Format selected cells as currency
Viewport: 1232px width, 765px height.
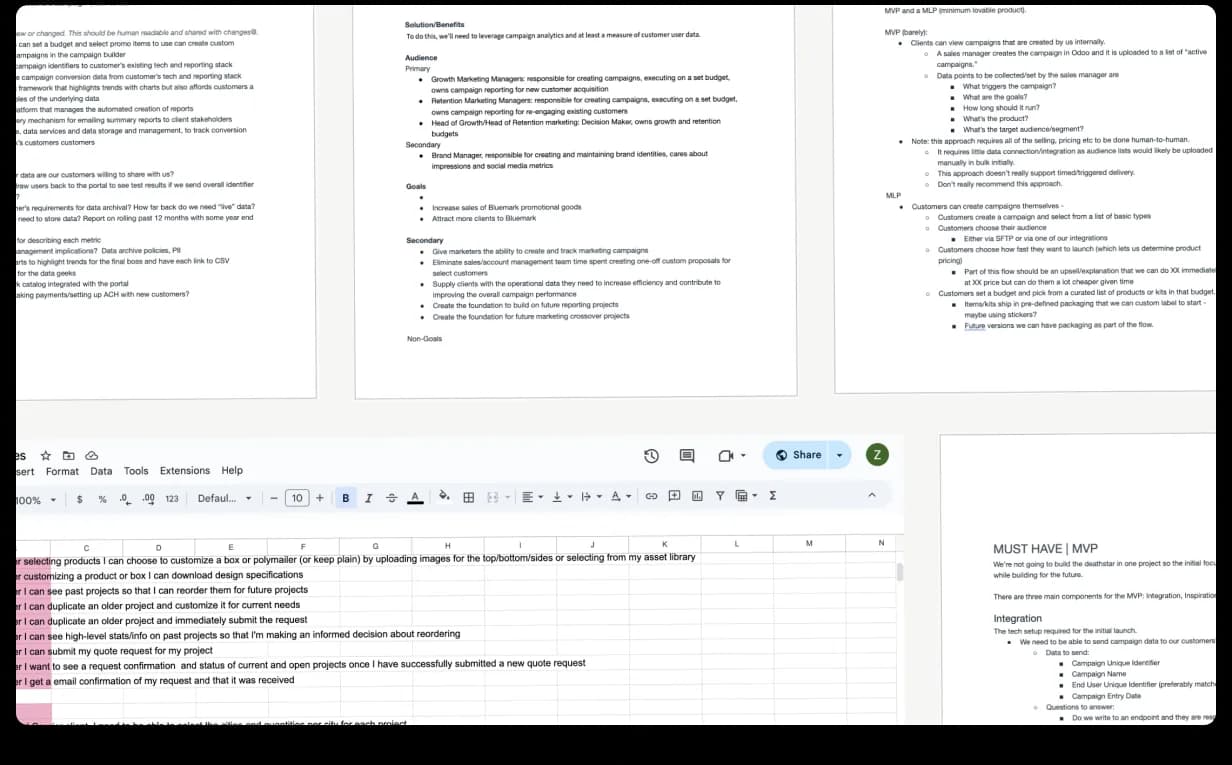79,497
